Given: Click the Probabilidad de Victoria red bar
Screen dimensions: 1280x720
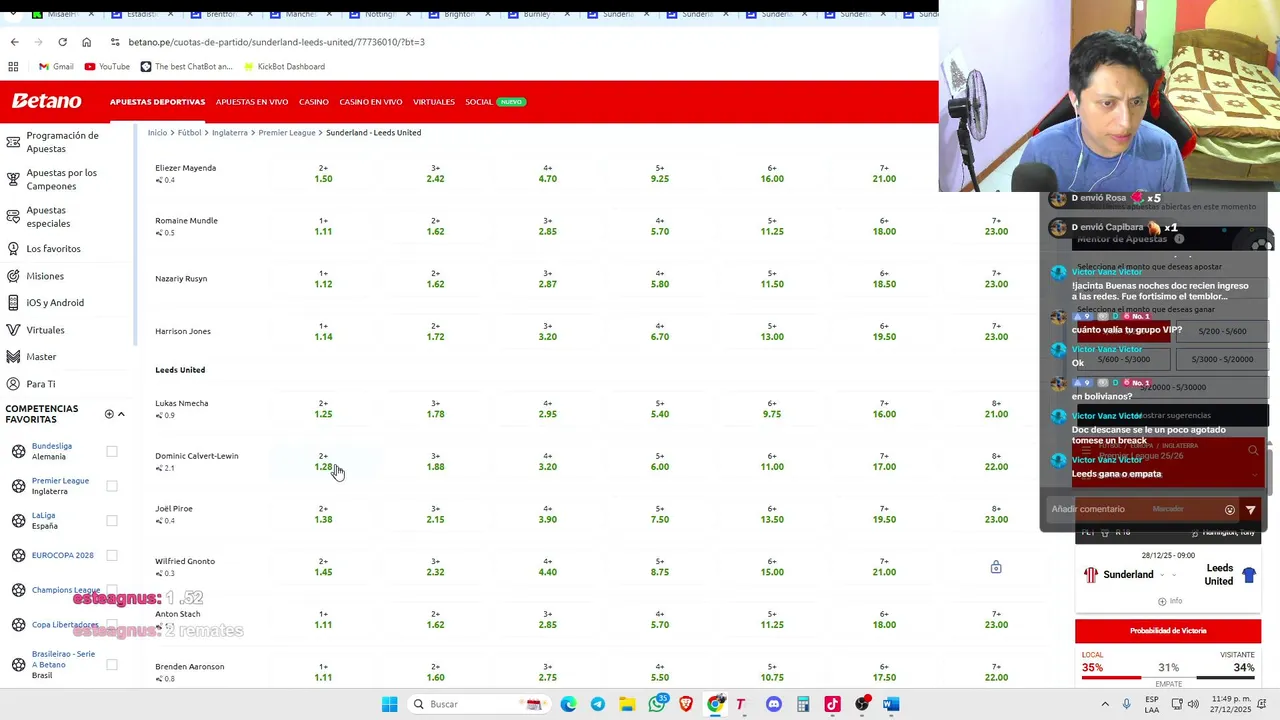Looking at the screenshot, I should [1168, 631].
